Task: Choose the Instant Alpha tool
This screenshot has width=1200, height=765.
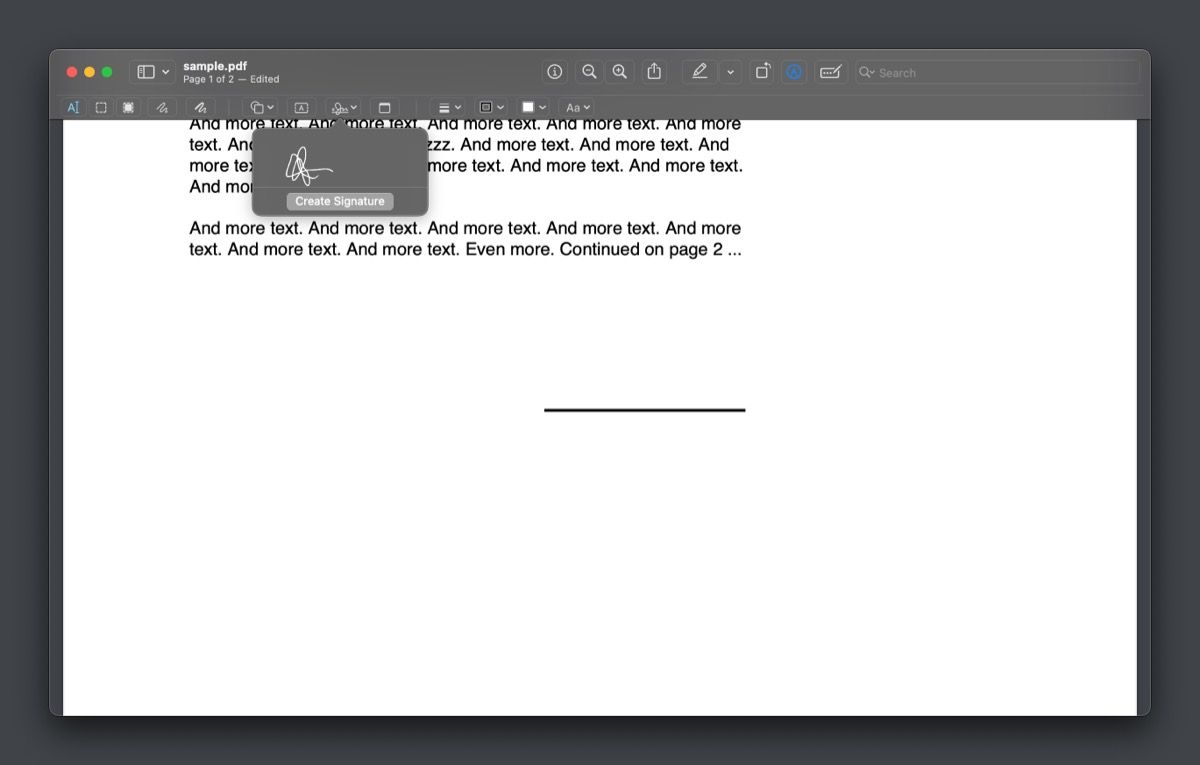Action: pos(127,107)
